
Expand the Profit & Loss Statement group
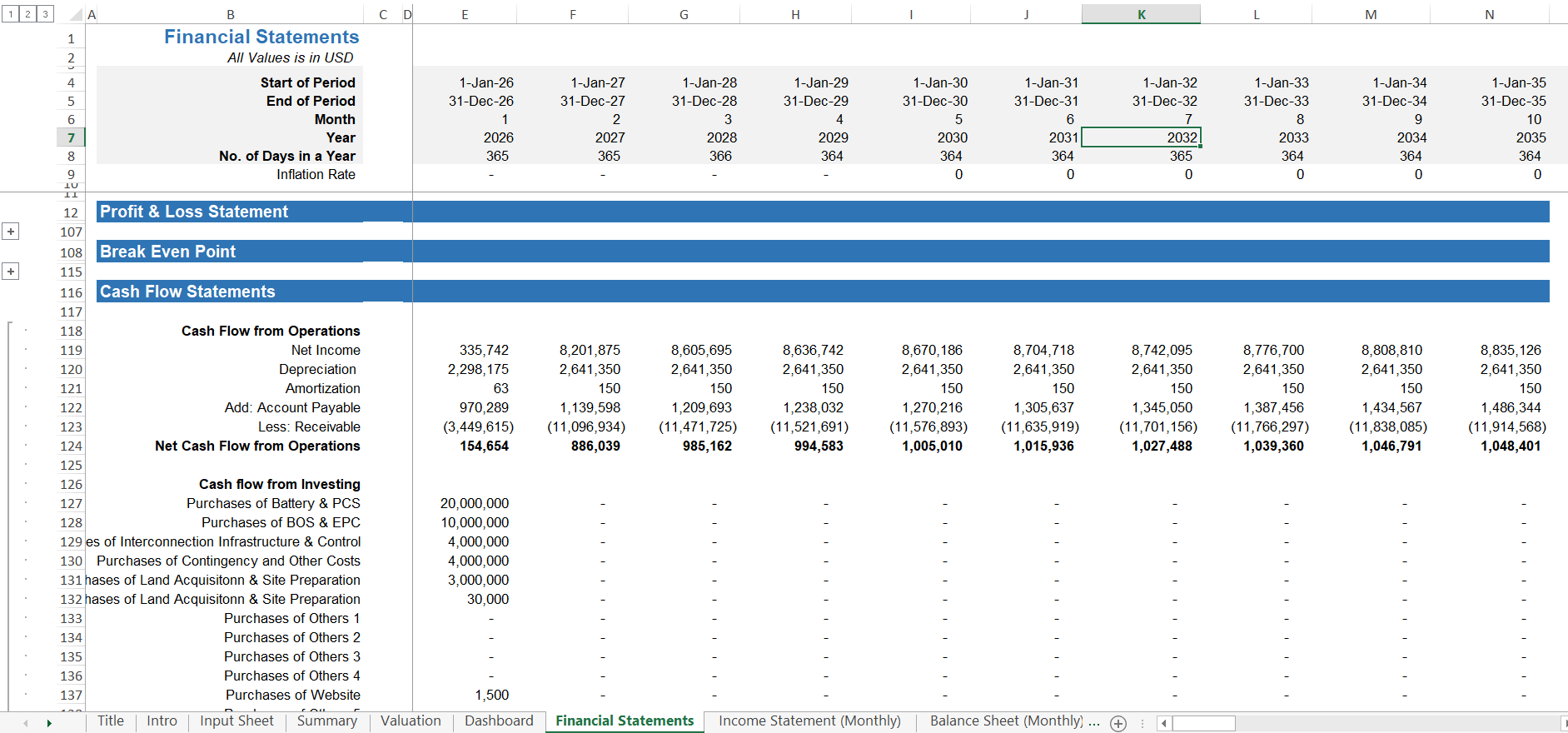pyautogui.click(x=10, y=232)
